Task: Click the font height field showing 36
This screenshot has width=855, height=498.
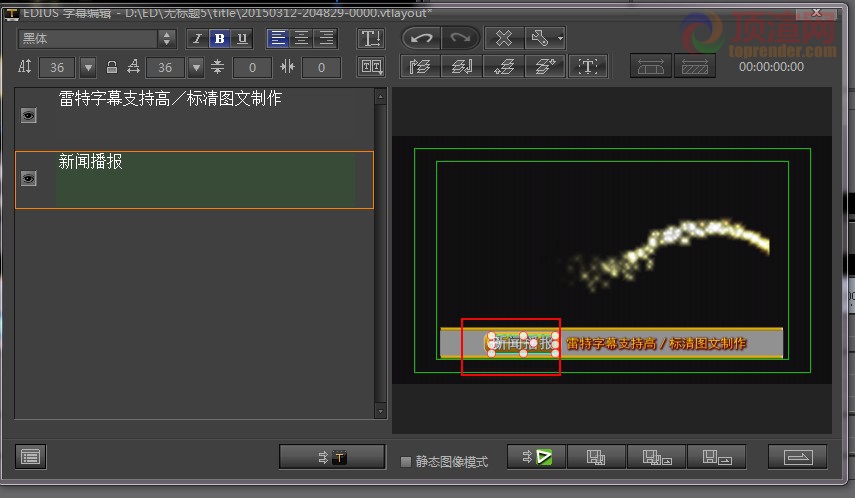Action: pyautogui.click(x=57, y=68)
